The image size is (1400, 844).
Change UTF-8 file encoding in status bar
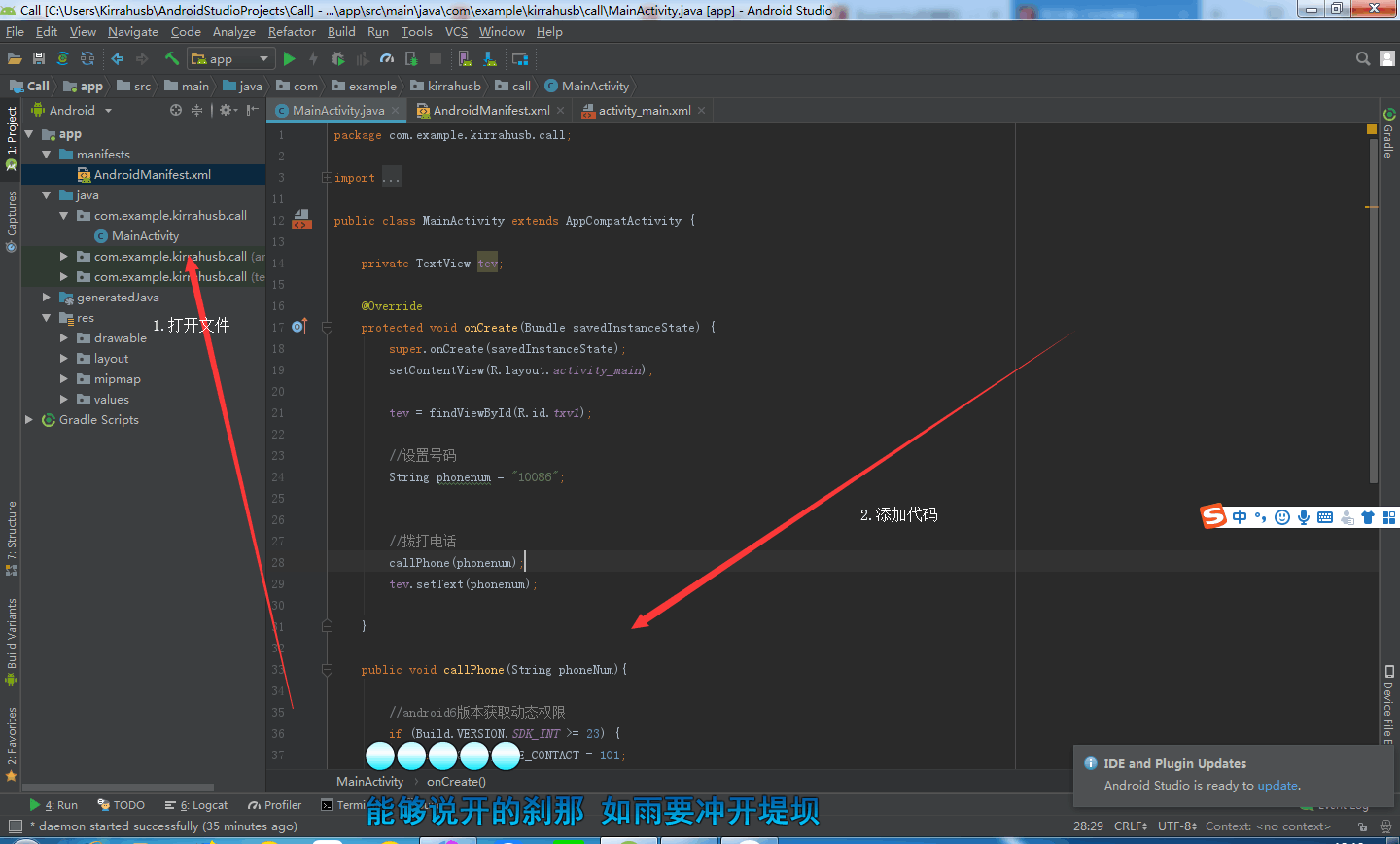pos(1177,826)
